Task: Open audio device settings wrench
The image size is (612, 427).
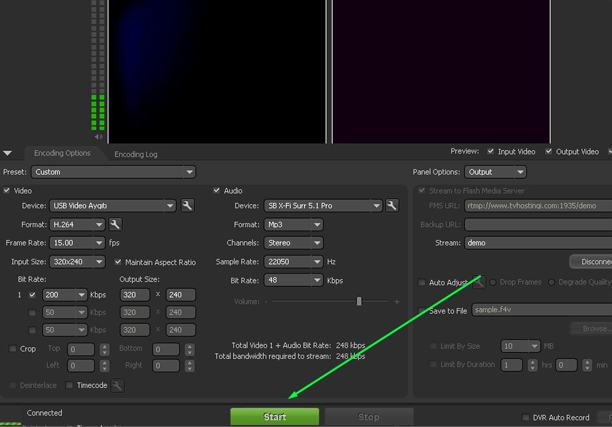Action: pos(391,205)
